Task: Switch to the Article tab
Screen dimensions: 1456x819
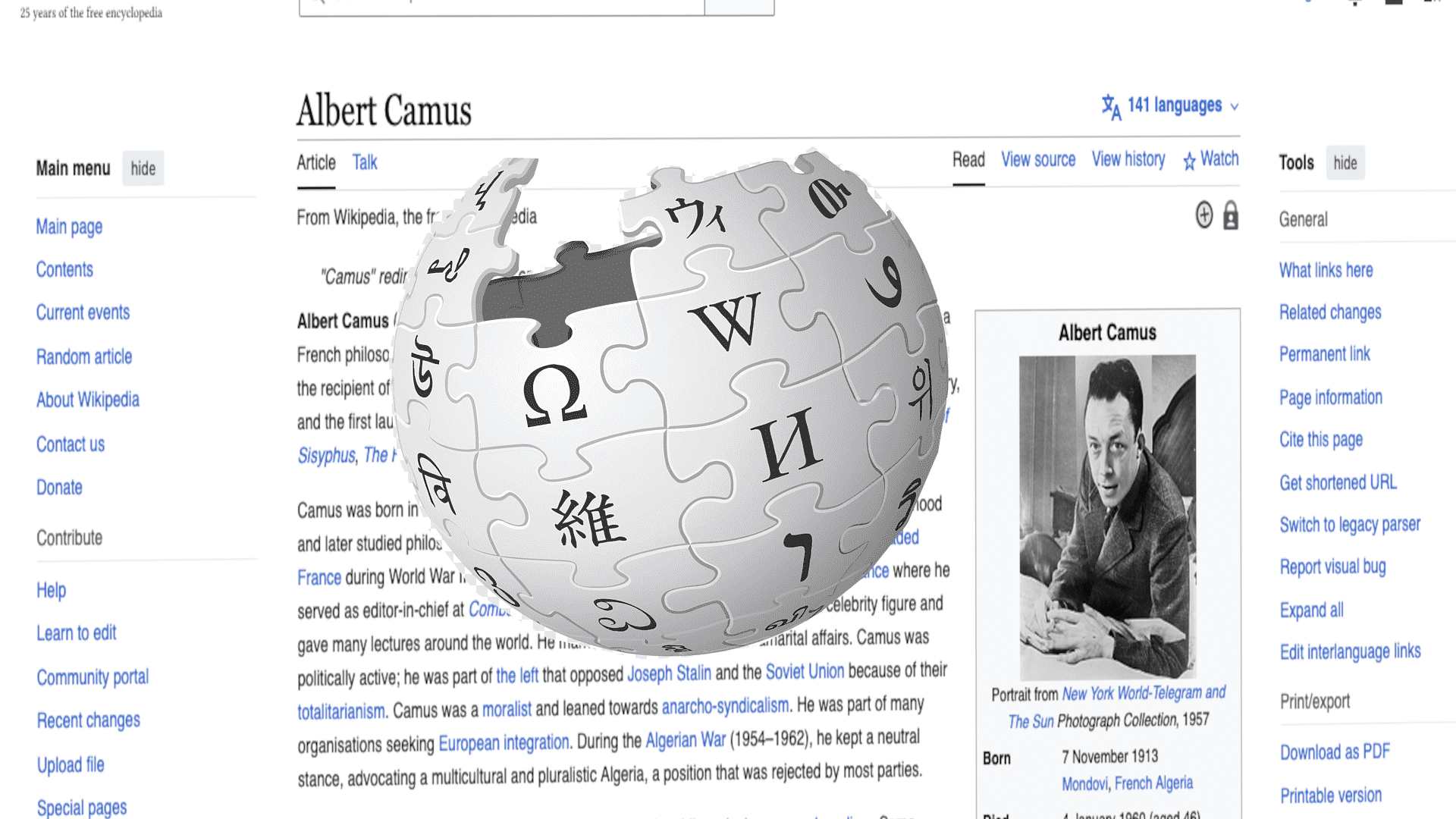Action: tap(315, 162)
